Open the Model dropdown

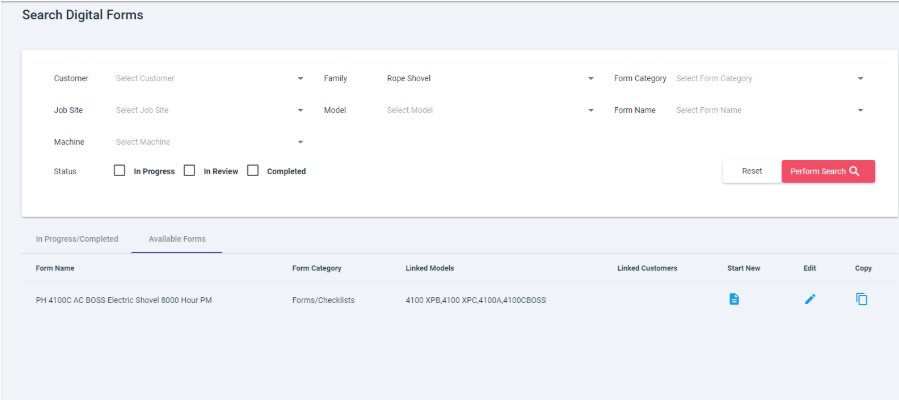[x=490, y=110]
